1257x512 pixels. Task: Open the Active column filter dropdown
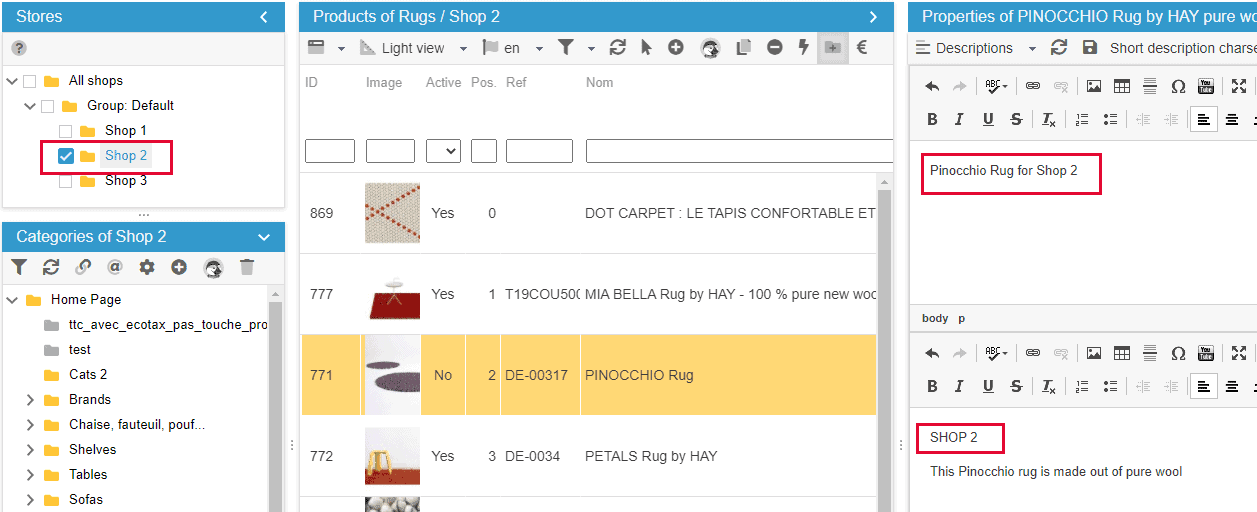click(443, 151)
